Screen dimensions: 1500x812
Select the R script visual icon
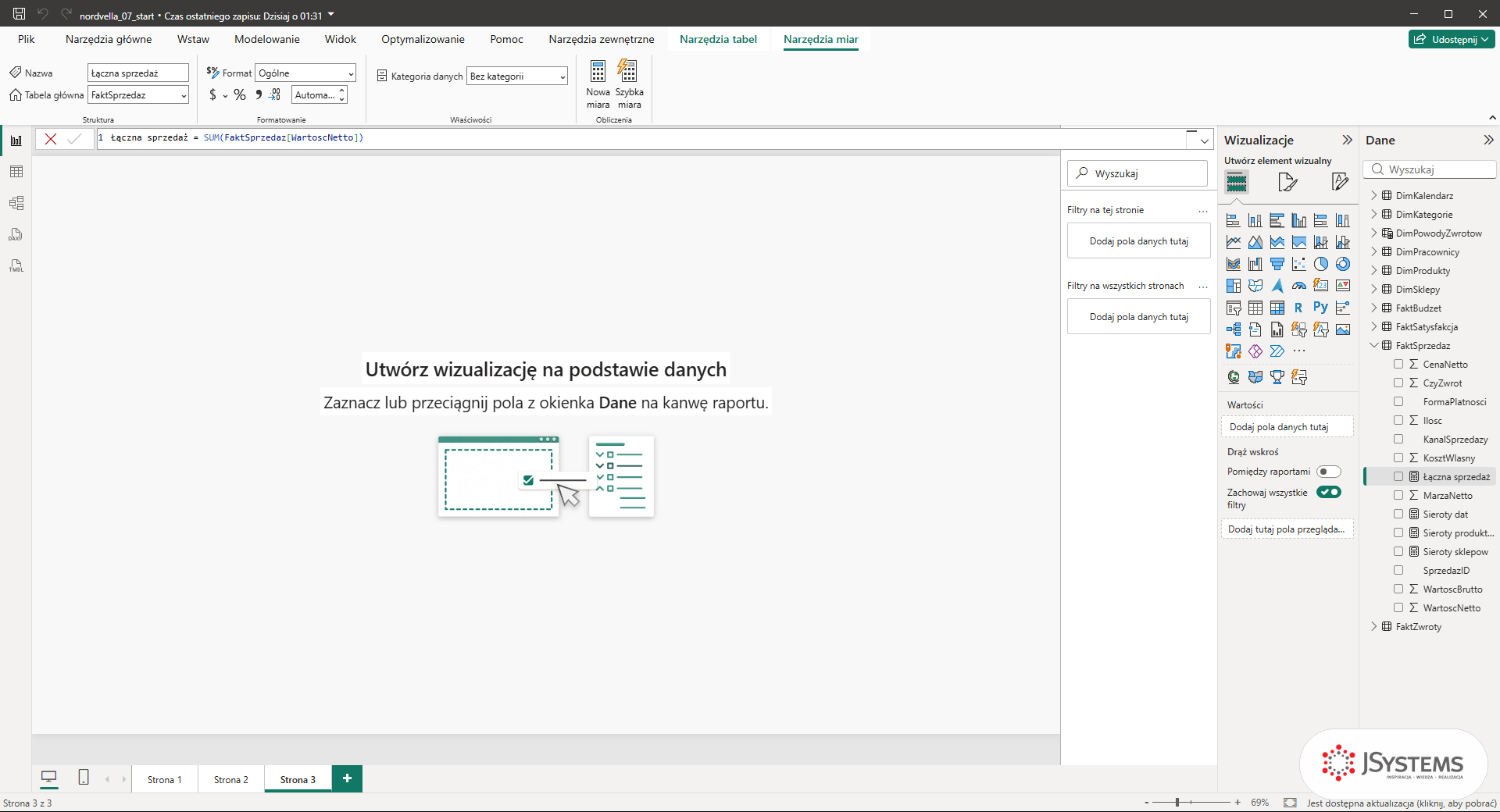pyautogui.click(x=1298, y=308)
